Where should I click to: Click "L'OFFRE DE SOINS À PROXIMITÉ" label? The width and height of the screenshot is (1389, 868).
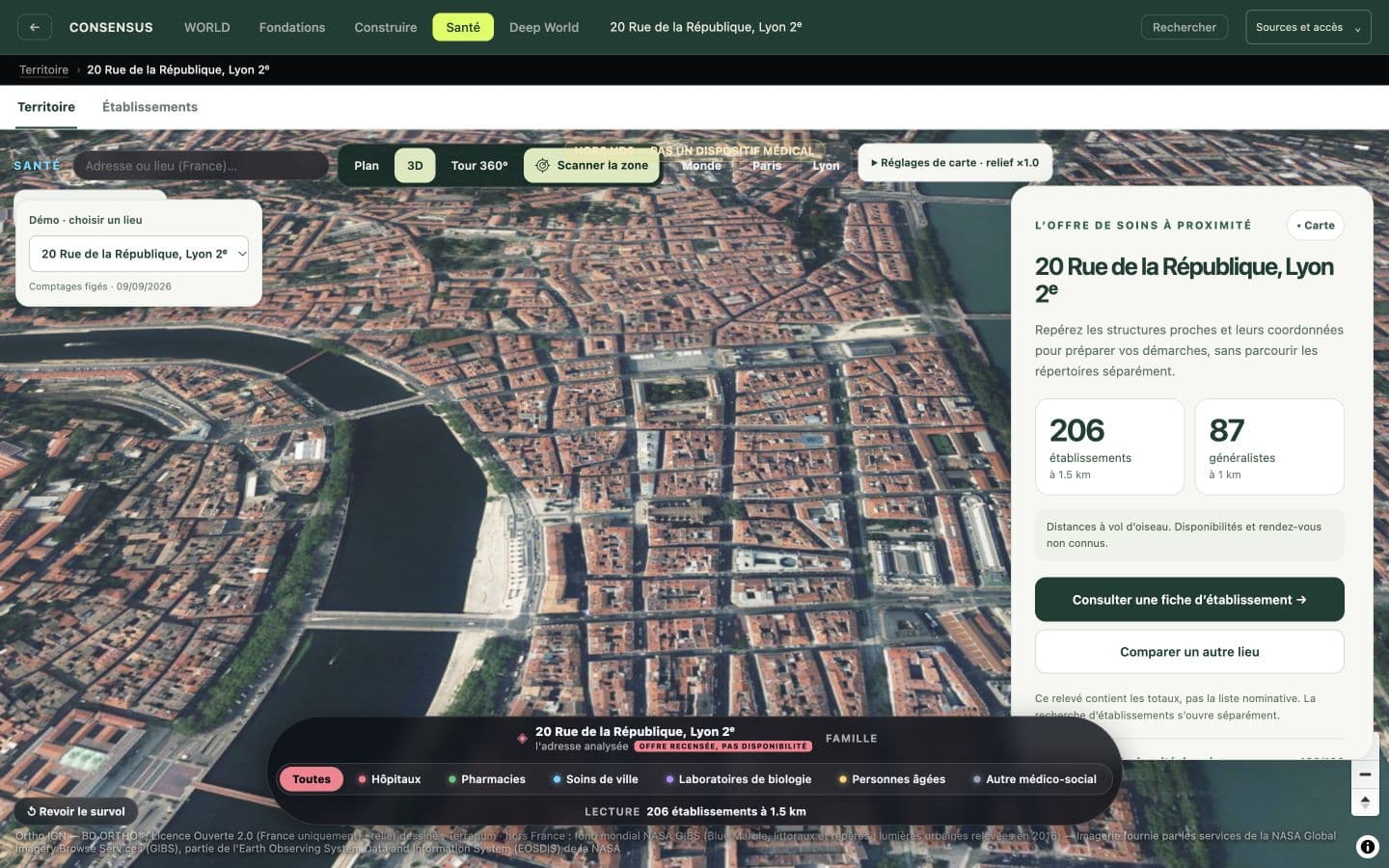[x=1143, y=226]
